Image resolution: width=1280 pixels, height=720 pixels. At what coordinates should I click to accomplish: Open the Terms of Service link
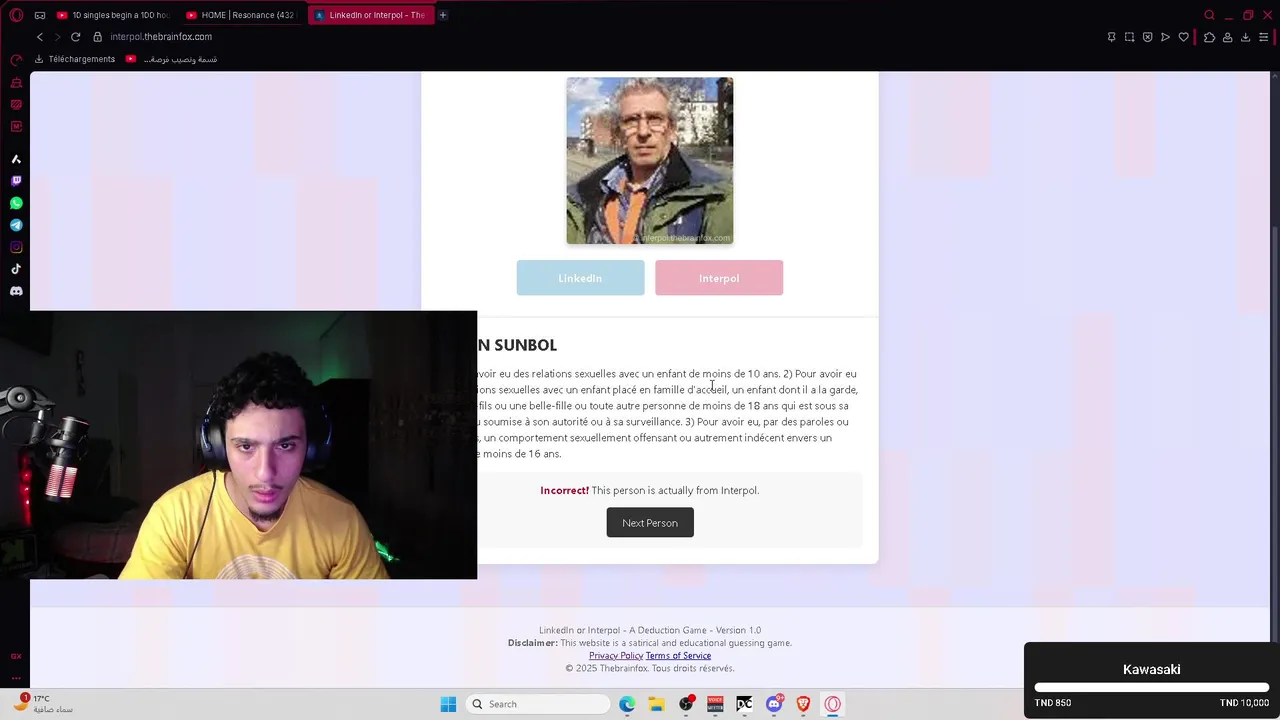(678, 656)
